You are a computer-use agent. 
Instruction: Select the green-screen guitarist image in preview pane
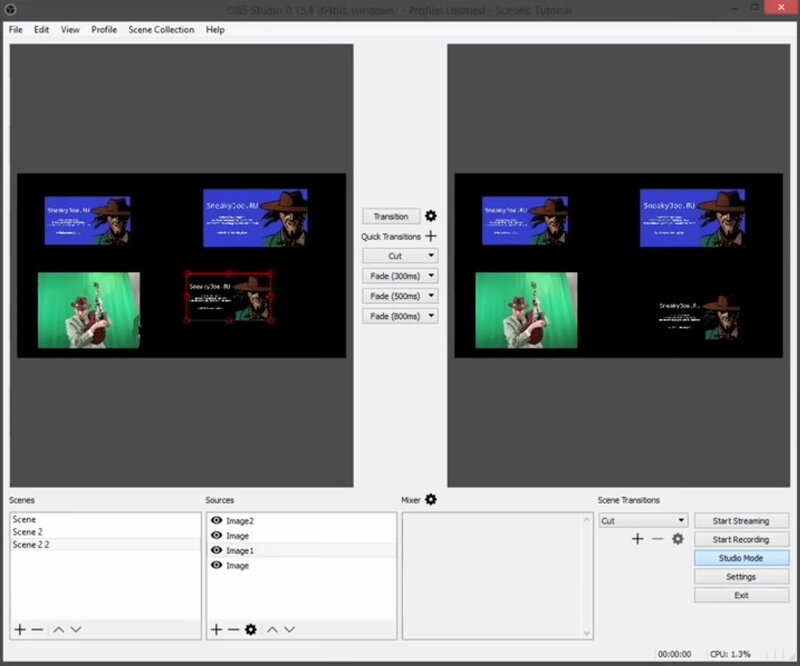pyautogui.click(x=89, y=310)
